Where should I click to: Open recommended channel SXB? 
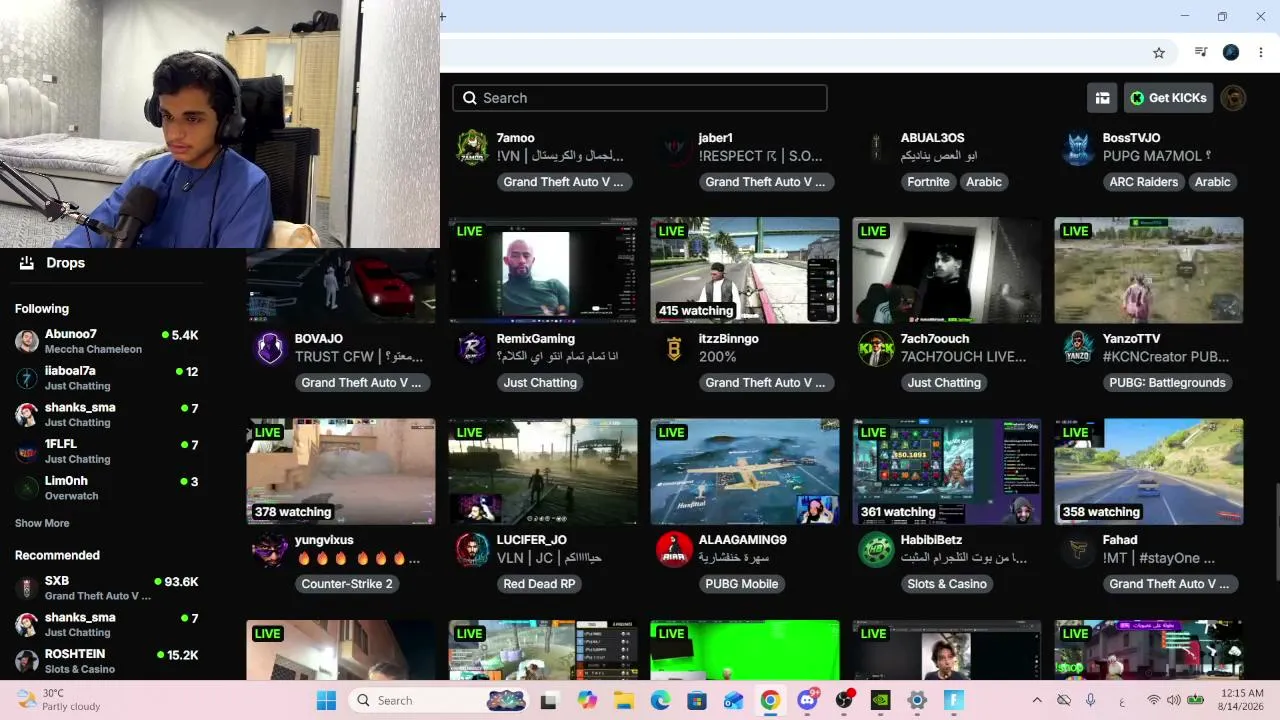108,588
